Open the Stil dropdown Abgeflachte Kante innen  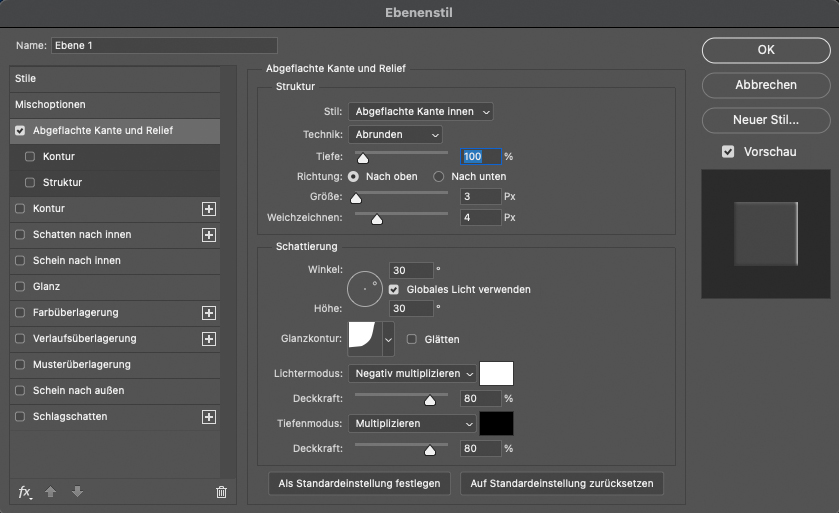coord(421,112)
